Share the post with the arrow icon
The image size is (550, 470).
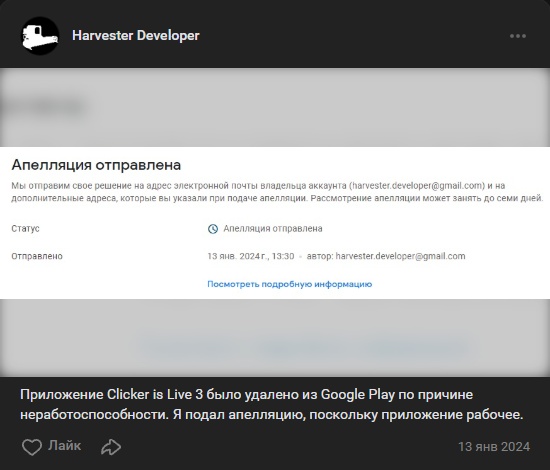(111, 447)
